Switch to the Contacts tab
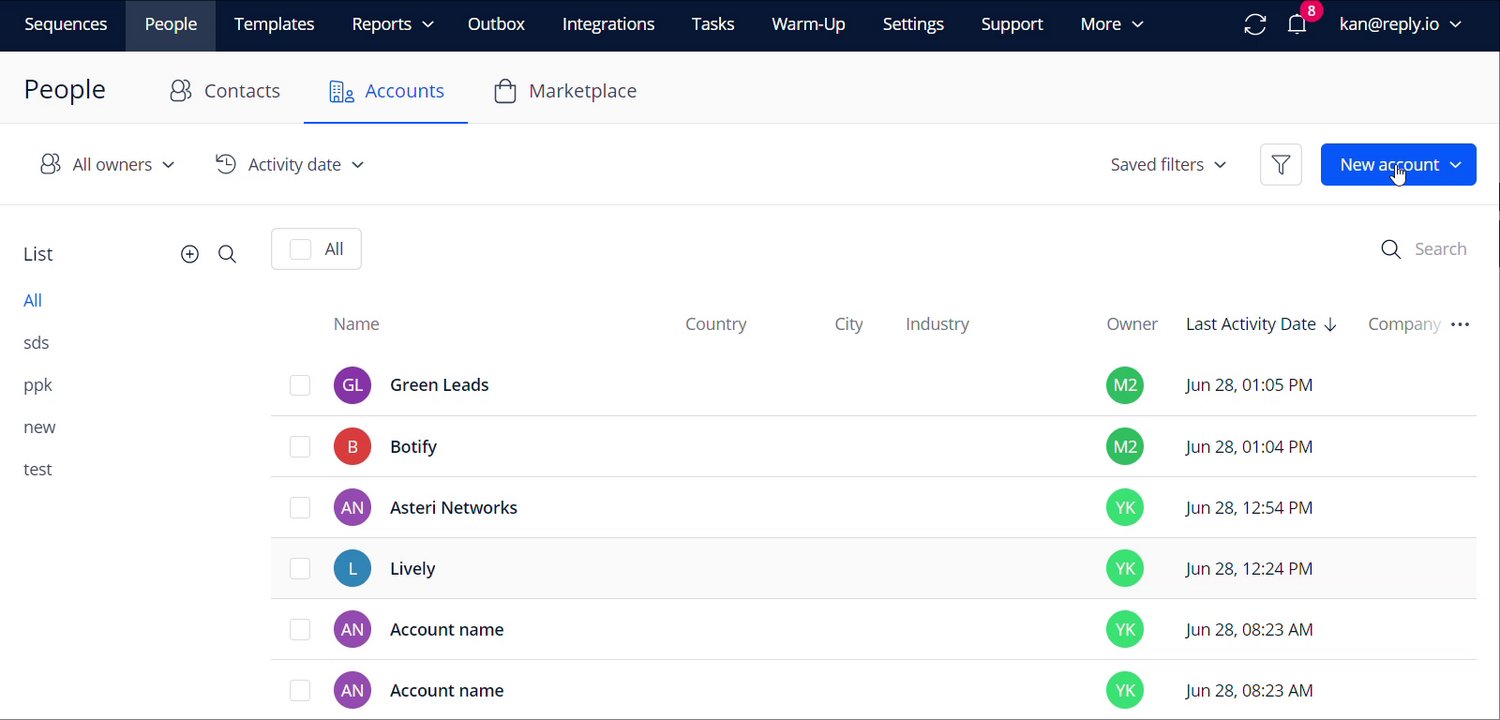Viewport: 1500px width, 720px height. click(x=225, y=91)
